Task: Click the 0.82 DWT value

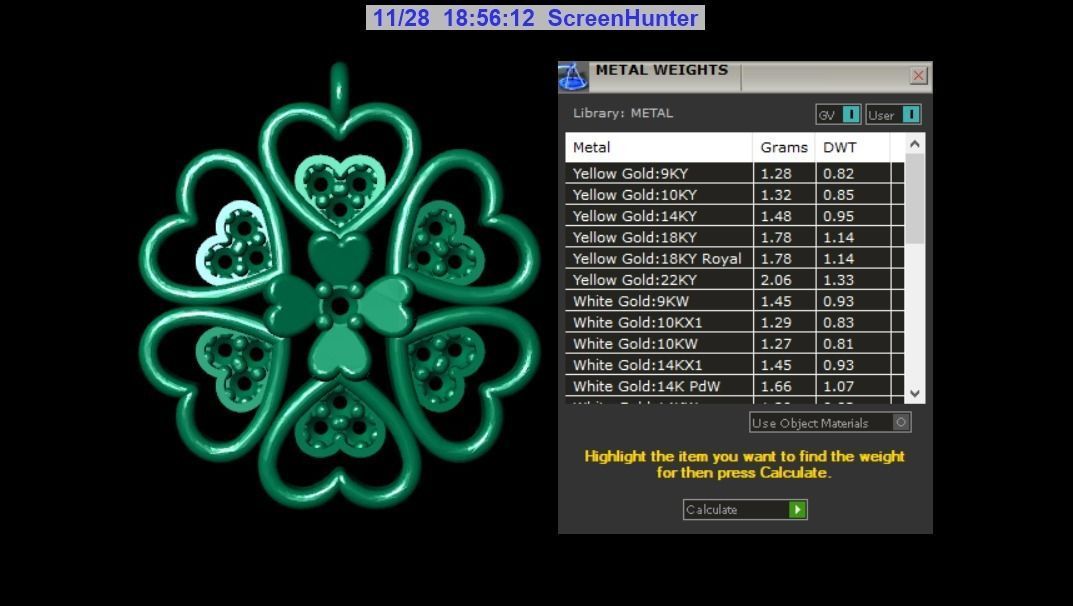Action: click(838, 174)
